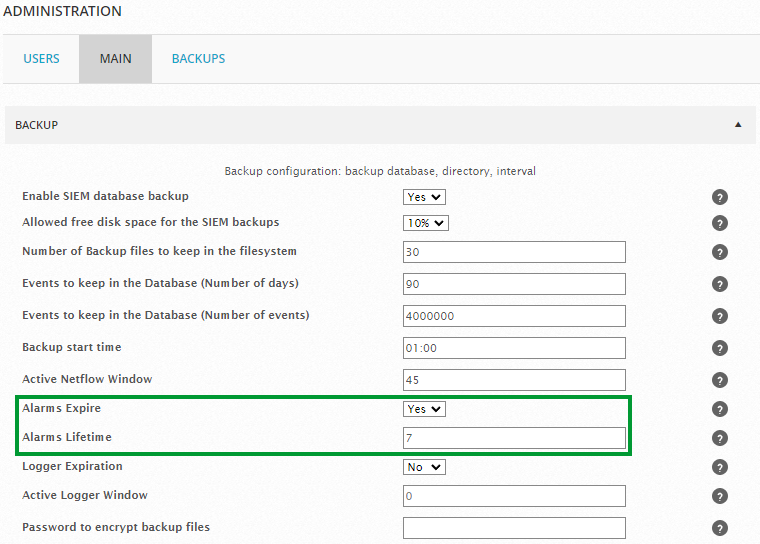Collapse the BACKUP section with the arrow

point(738,125)
